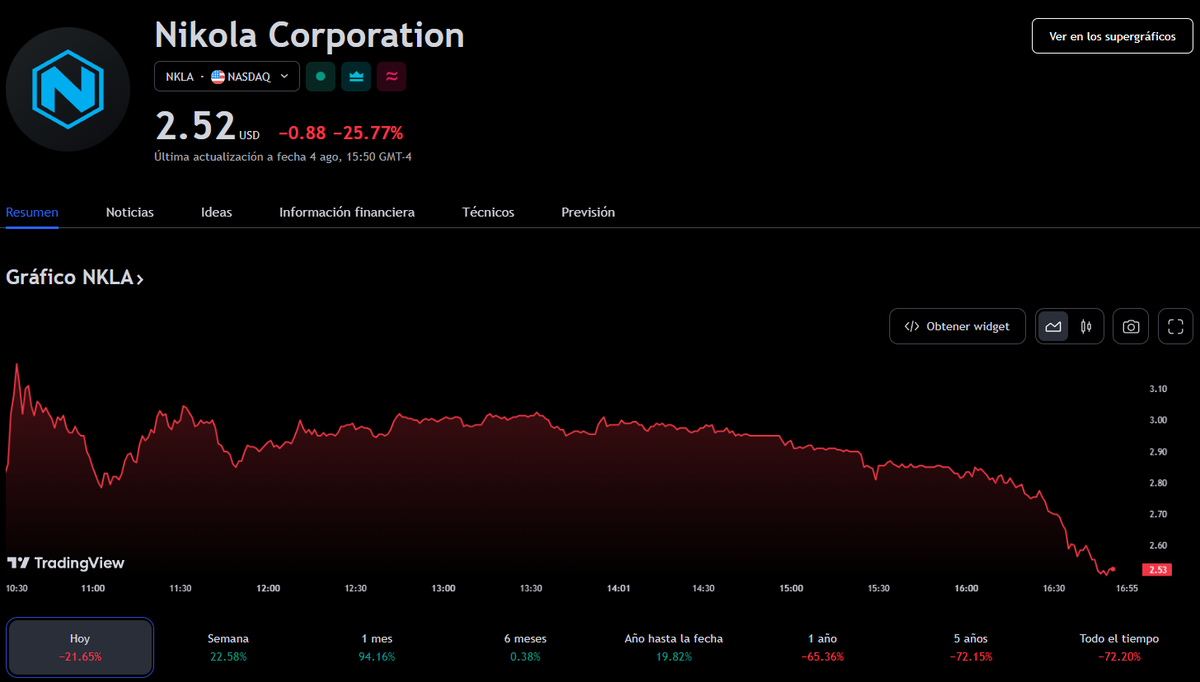Viewport: 1200px width, 682px height.
Task: Switch to the Noticias tab
Action: (130, 212)
